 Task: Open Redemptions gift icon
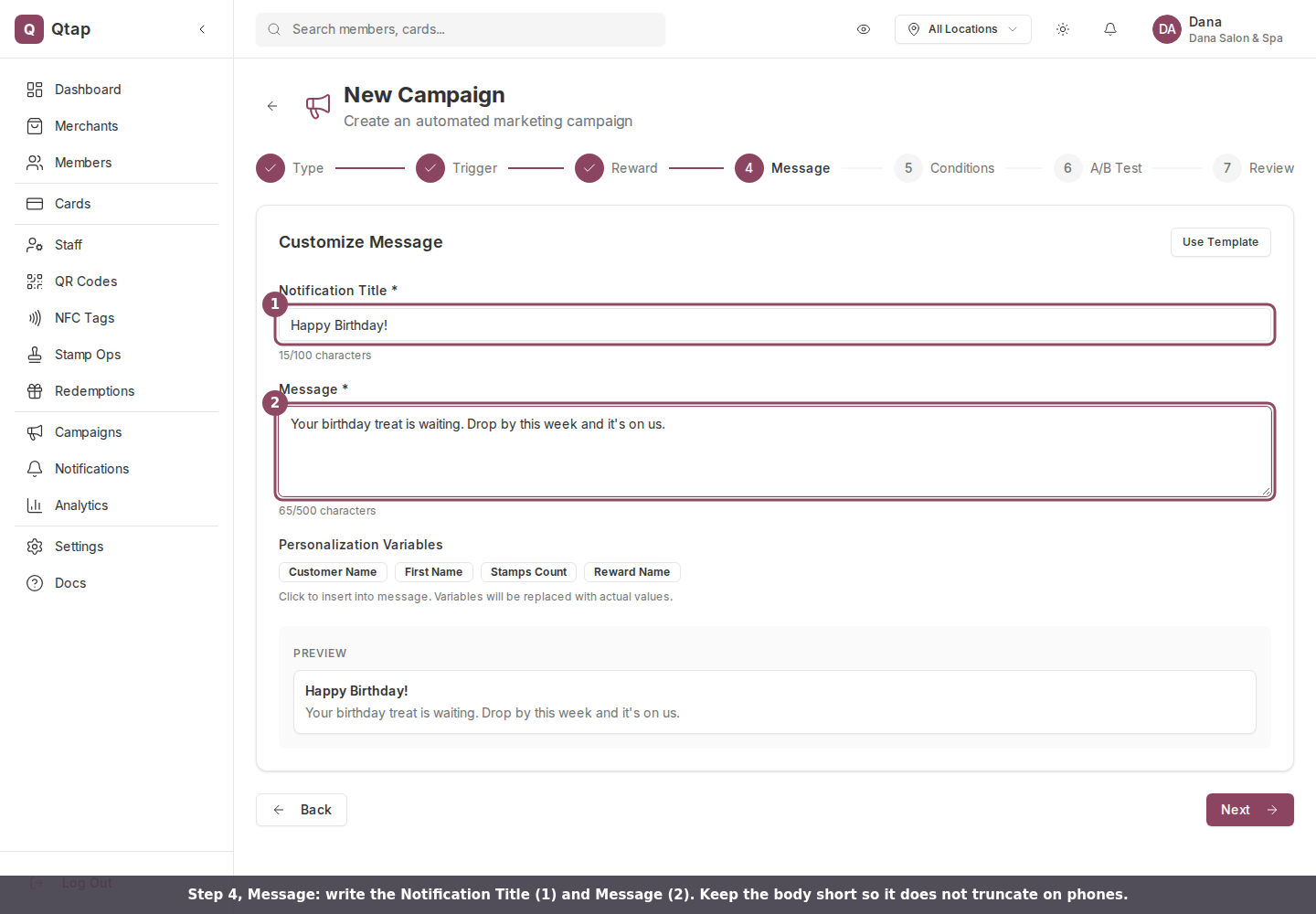[35, 391]
